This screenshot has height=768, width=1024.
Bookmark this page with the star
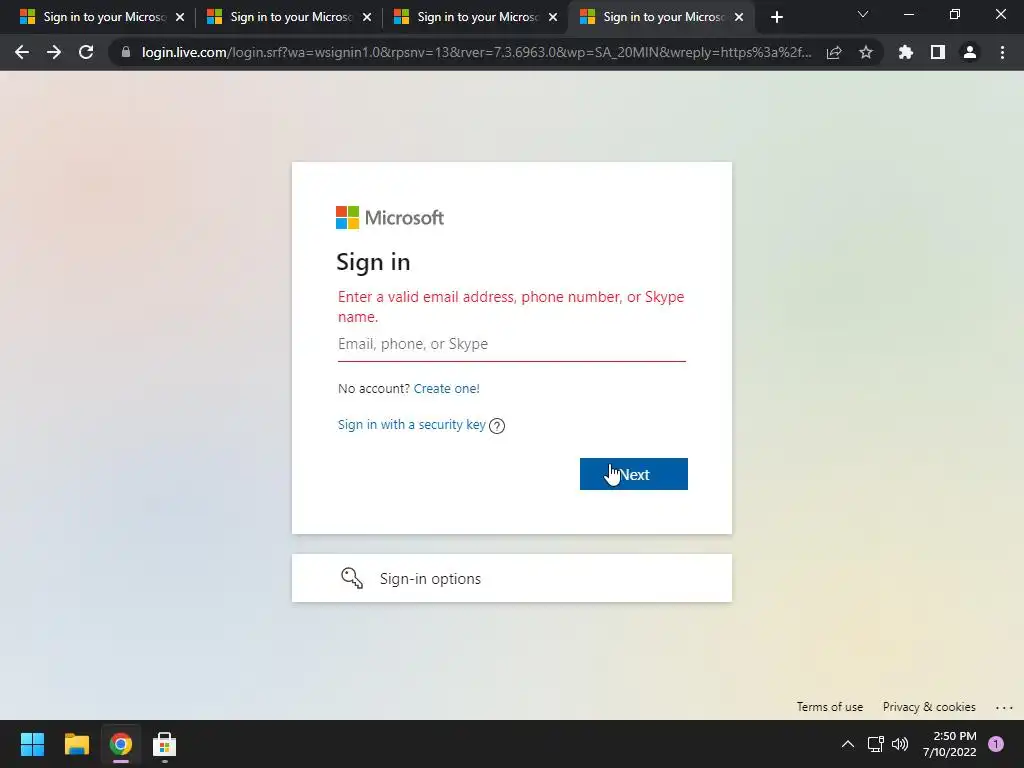[x=866, y=52]
